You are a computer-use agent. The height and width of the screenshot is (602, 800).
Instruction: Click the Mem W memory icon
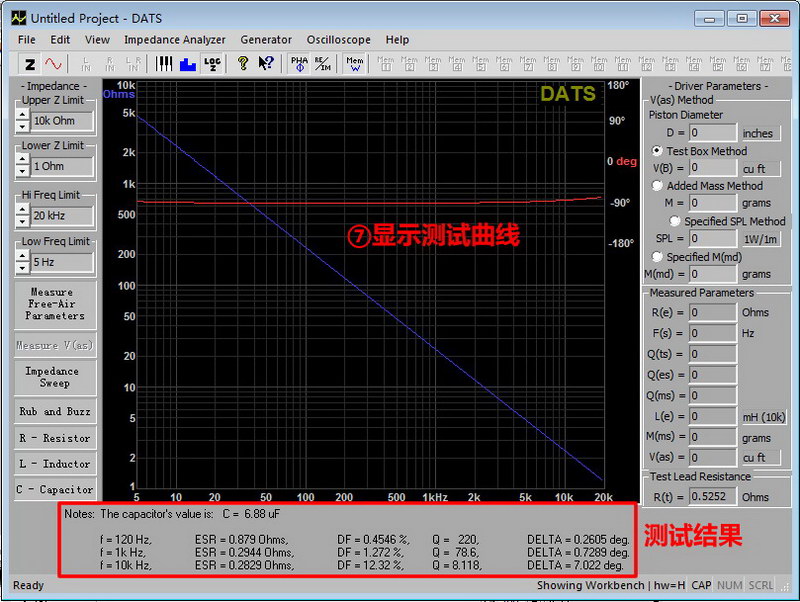pos(355,64)
